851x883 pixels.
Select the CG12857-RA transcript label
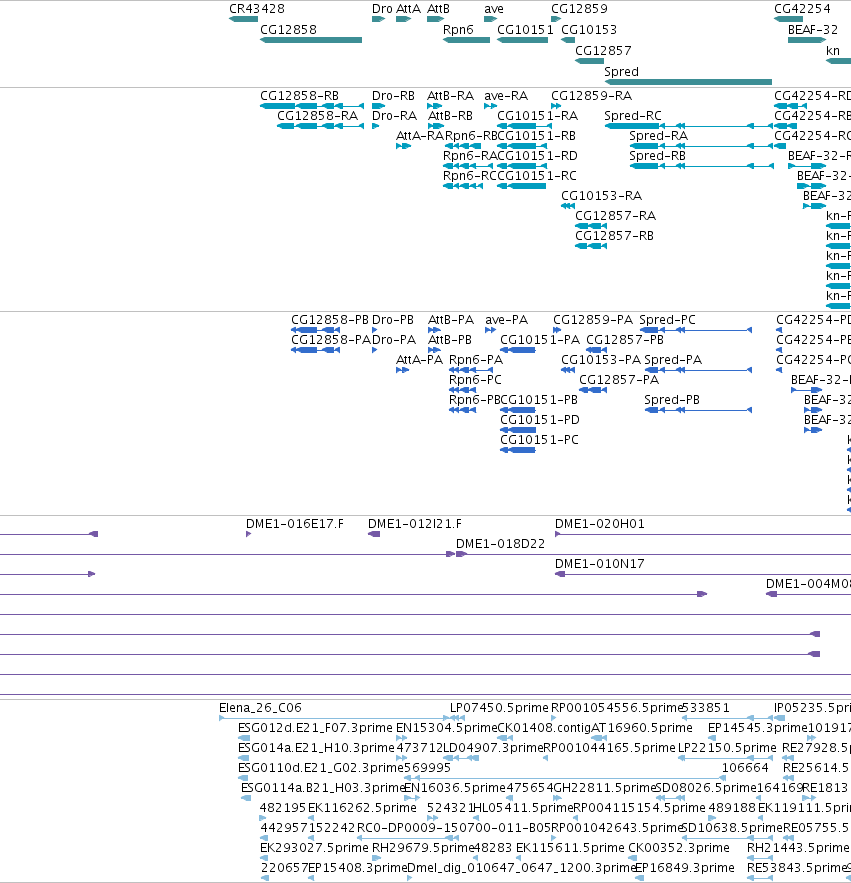[616, 216]
